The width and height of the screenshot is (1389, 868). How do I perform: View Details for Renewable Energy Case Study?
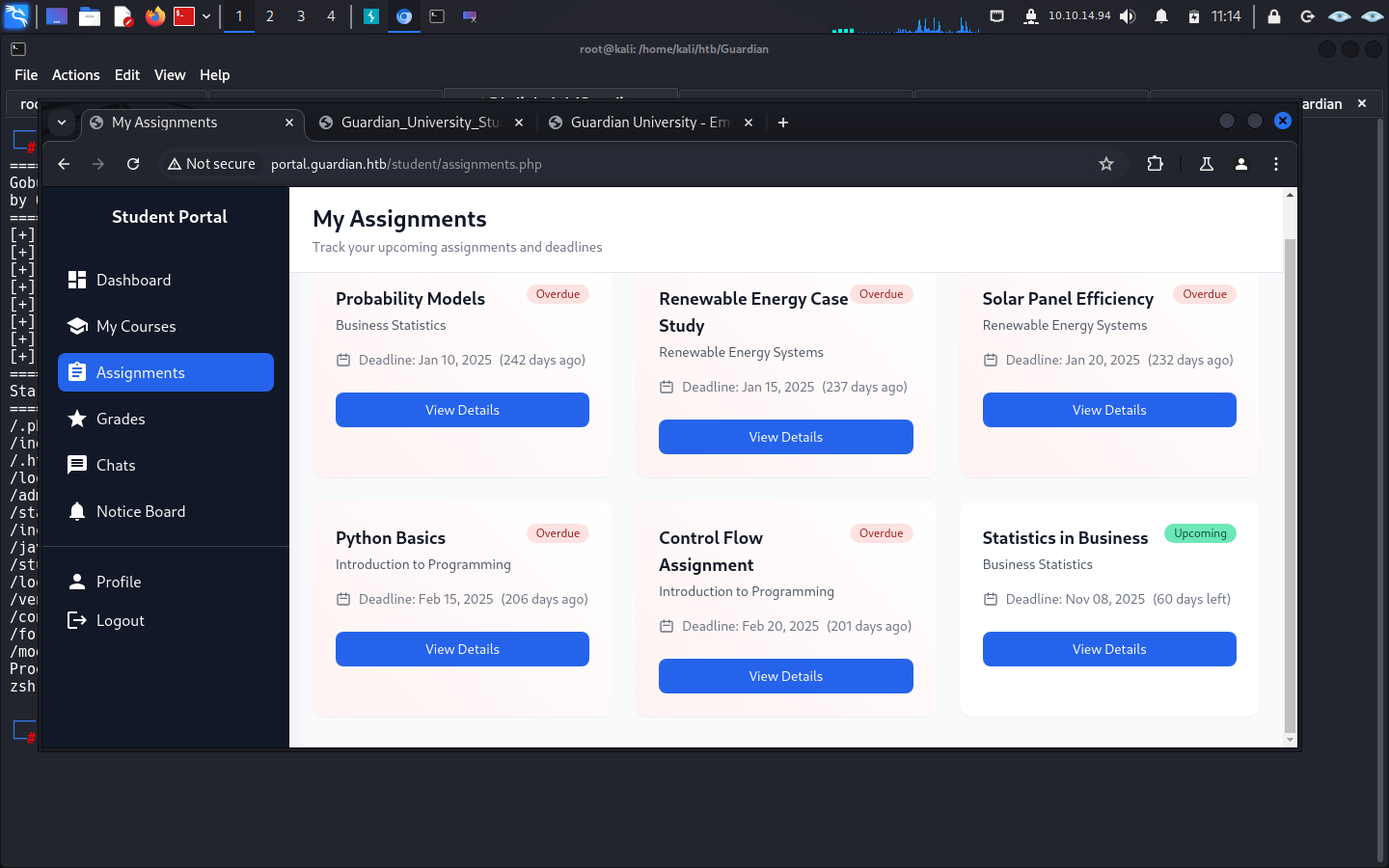[x=786, y=437]
